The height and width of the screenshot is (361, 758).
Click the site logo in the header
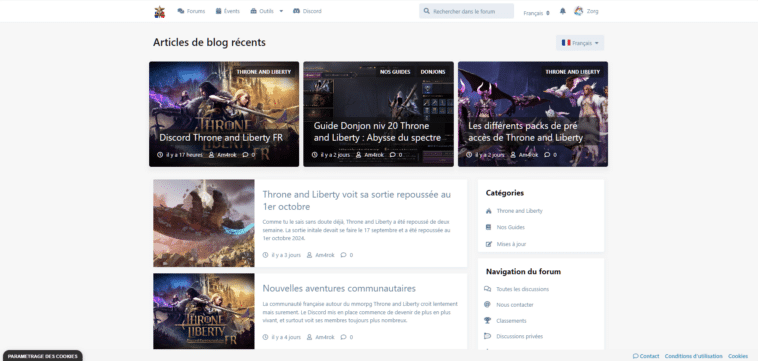pyautogui.click(x=160, y=12)
